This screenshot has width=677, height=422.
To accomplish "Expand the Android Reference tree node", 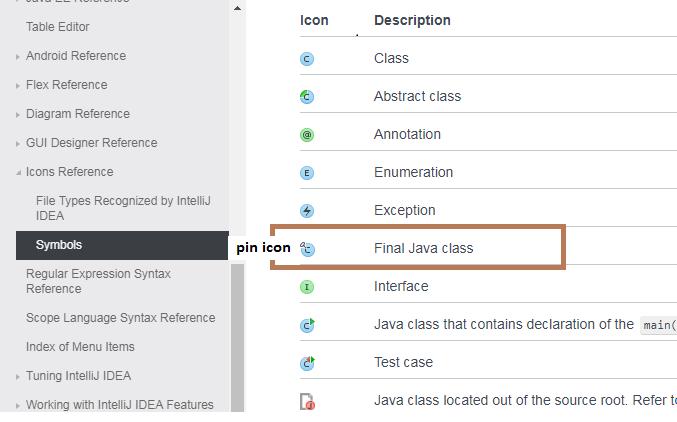I will [x=18, y=57].
